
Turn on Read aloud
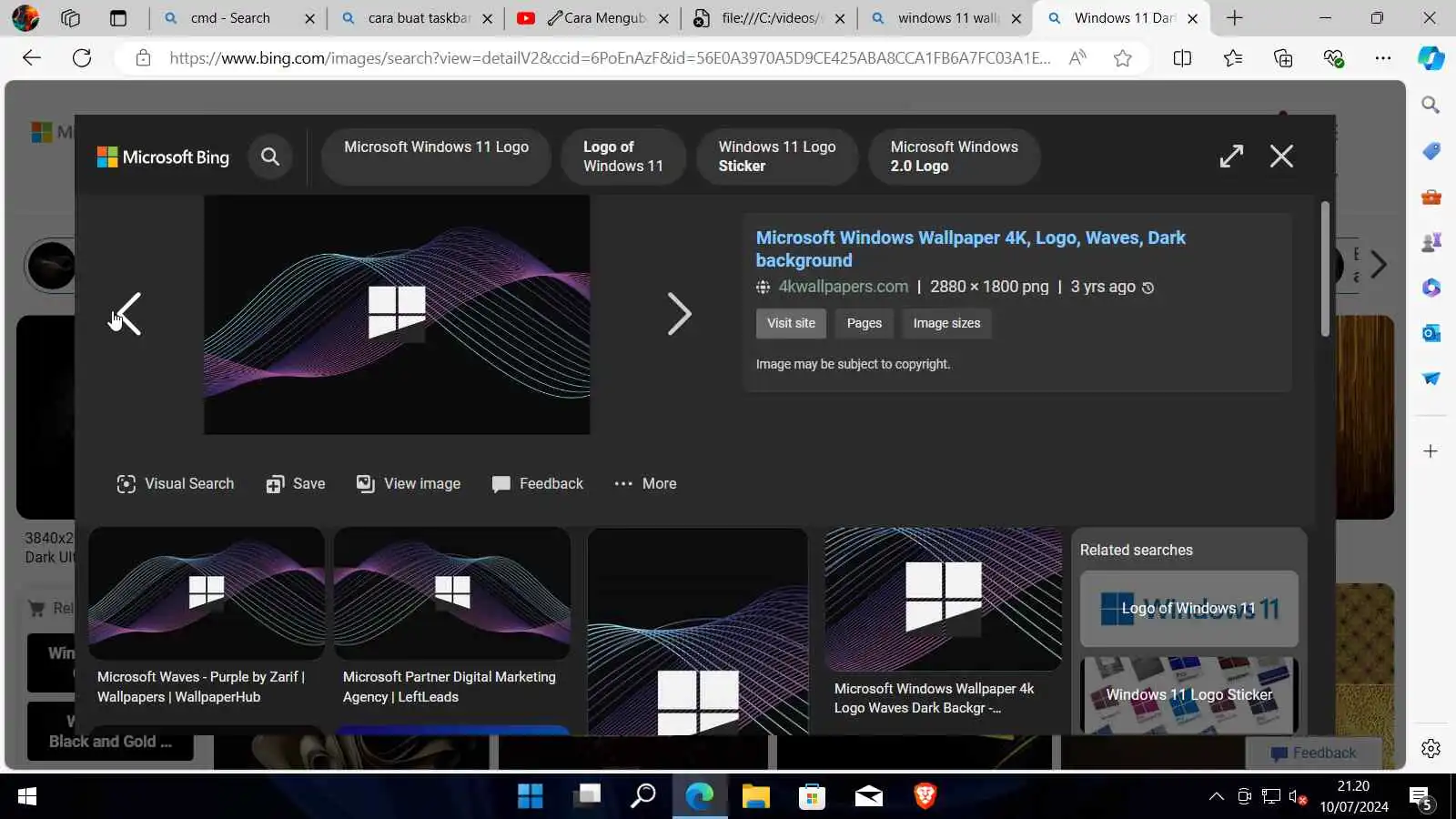click(x=1077, y=58)
